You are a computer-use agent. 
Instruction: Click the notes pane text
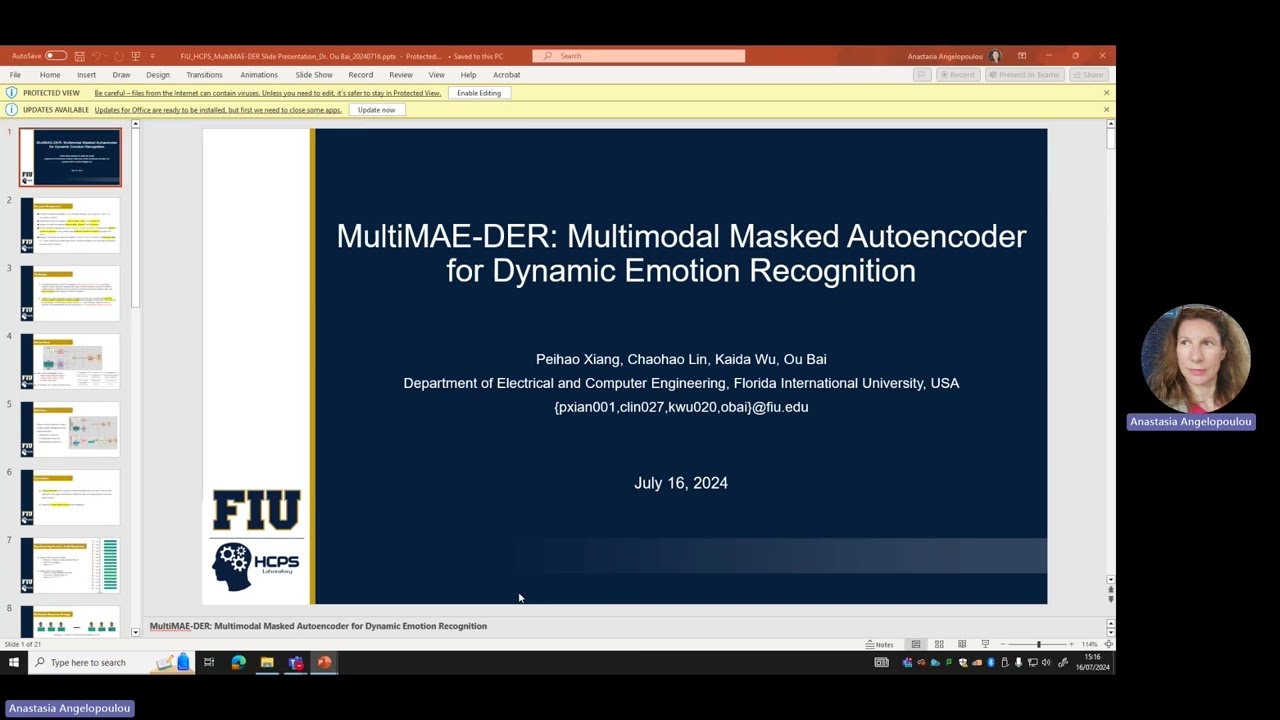click(x=318, y=626)
